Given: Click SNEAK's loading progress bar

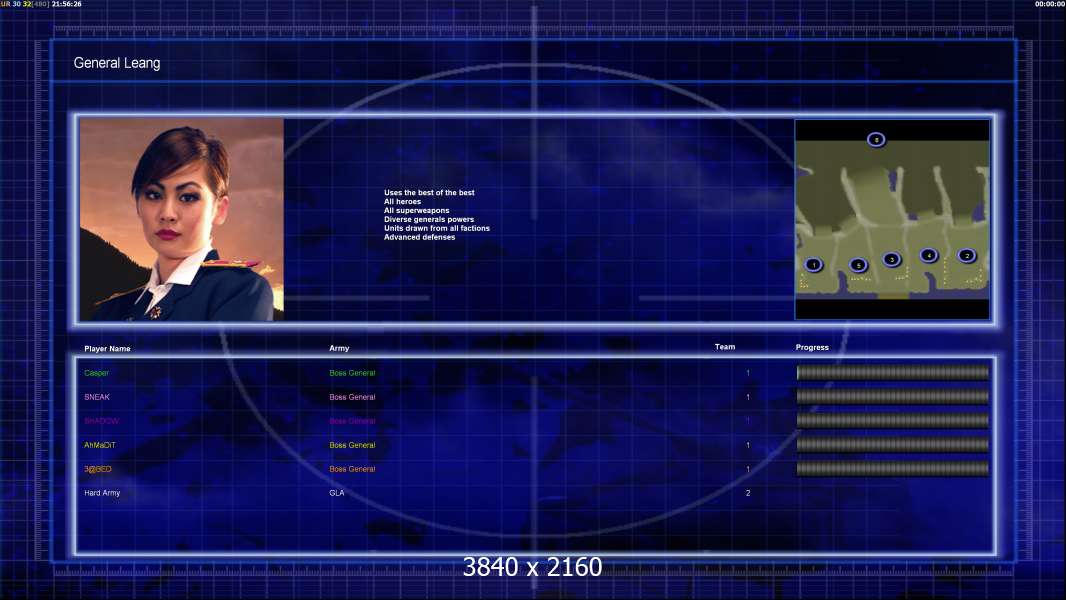Looking at the screenshot, I should click(893, 397).
